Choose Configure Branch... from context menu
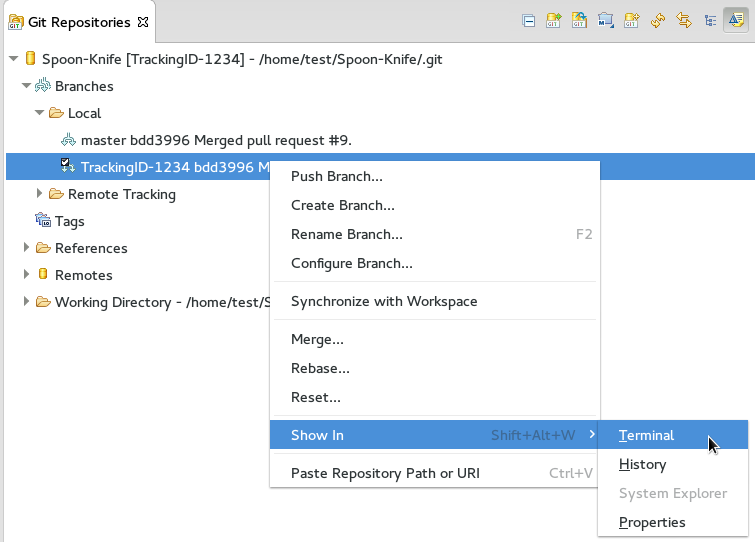 pos(435,263)
